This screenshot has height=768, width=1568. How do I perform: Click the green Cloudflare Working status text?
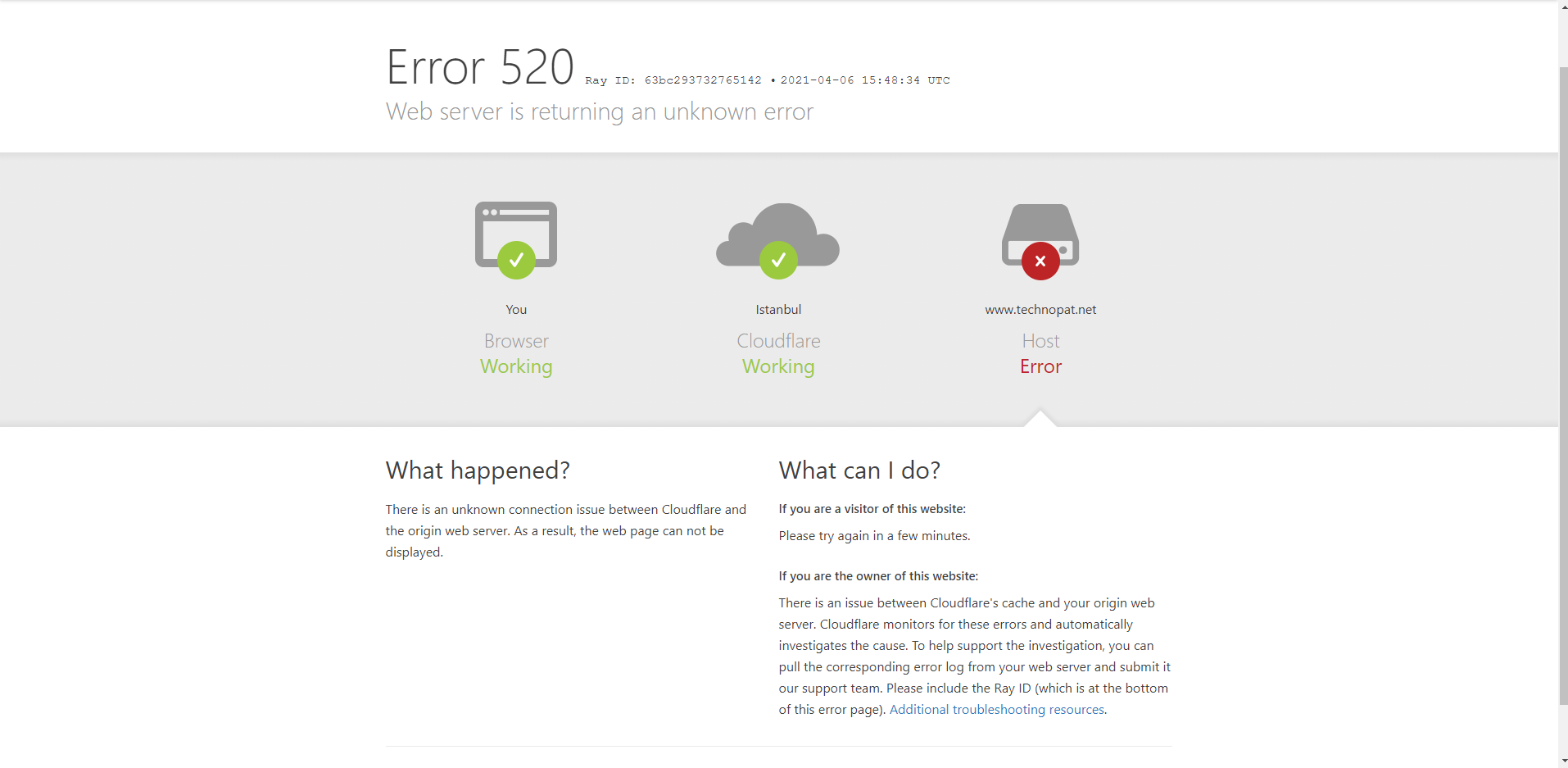coord(778,366)
